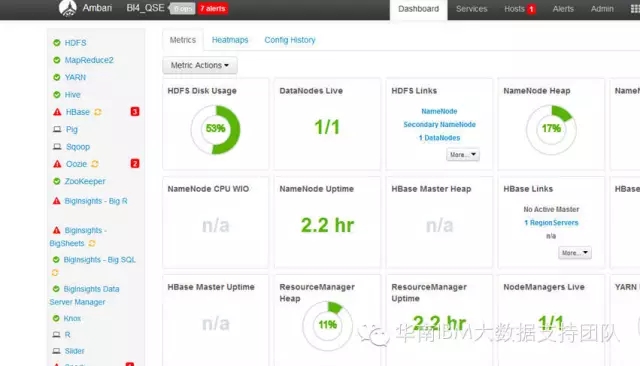The image size is (640, 366).
Task: Click the Knox green status icon
Action: click(x=56, y=318)
